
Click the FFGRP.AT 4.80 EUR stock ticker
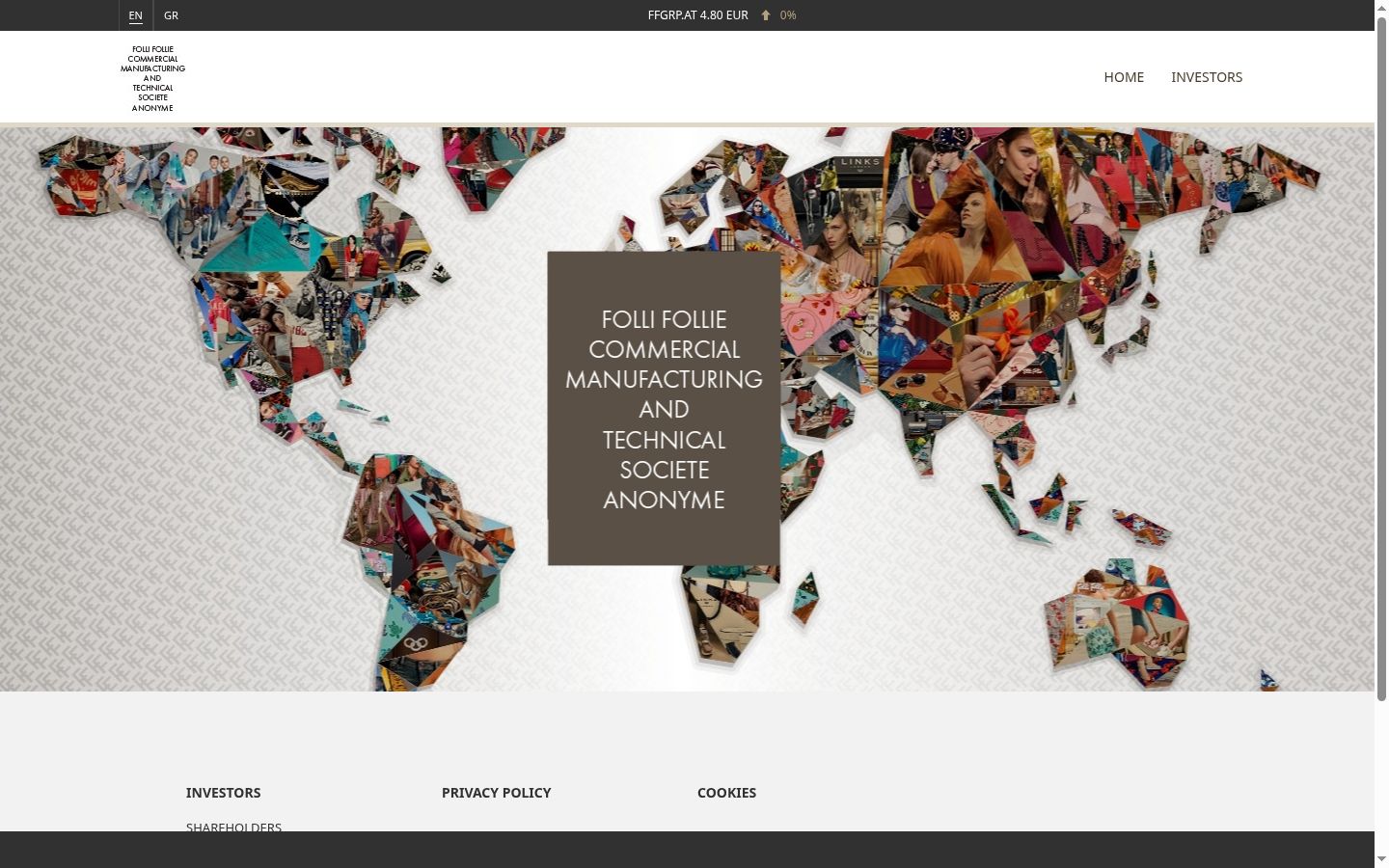pos(697,15)
